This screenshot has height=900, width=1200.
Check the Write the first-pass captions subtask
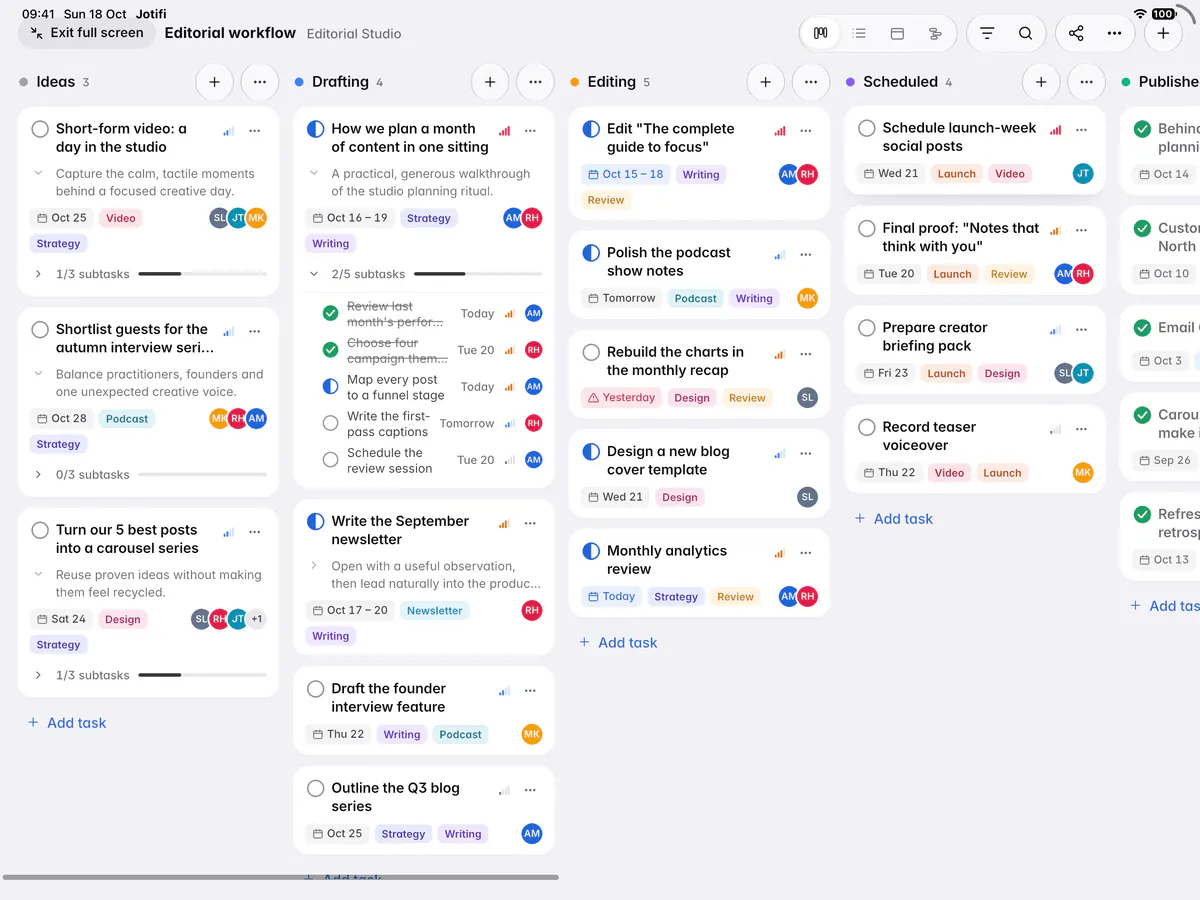point(330,424)
